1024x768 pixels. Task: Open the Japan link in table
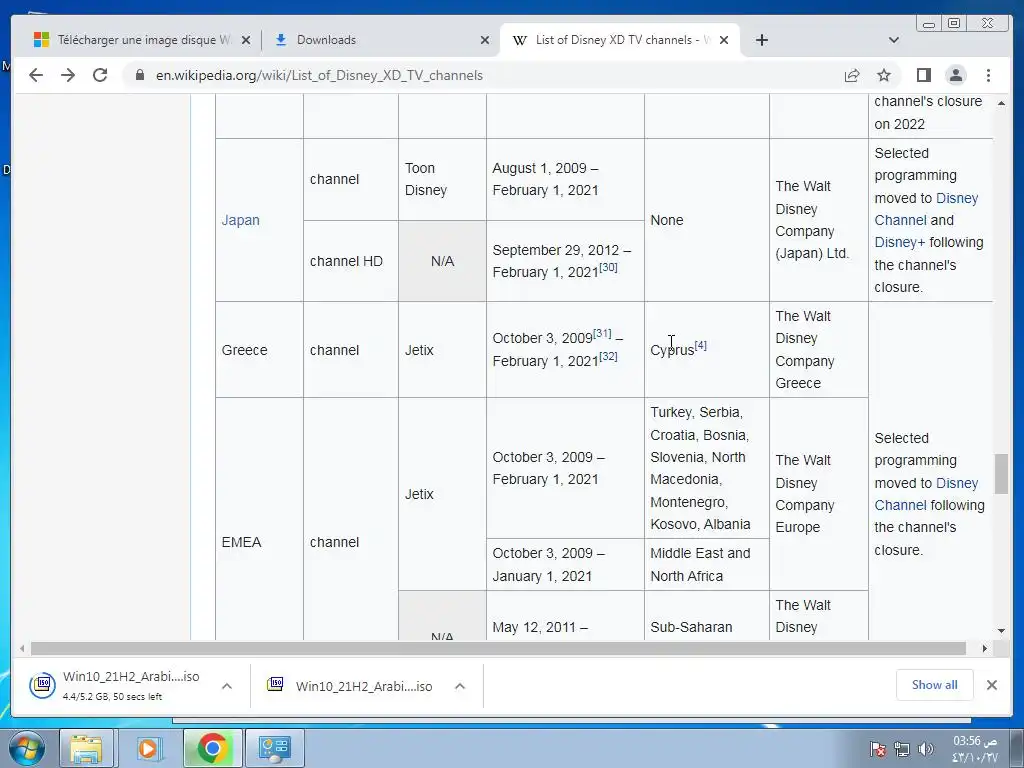click(x=240, y=220)
